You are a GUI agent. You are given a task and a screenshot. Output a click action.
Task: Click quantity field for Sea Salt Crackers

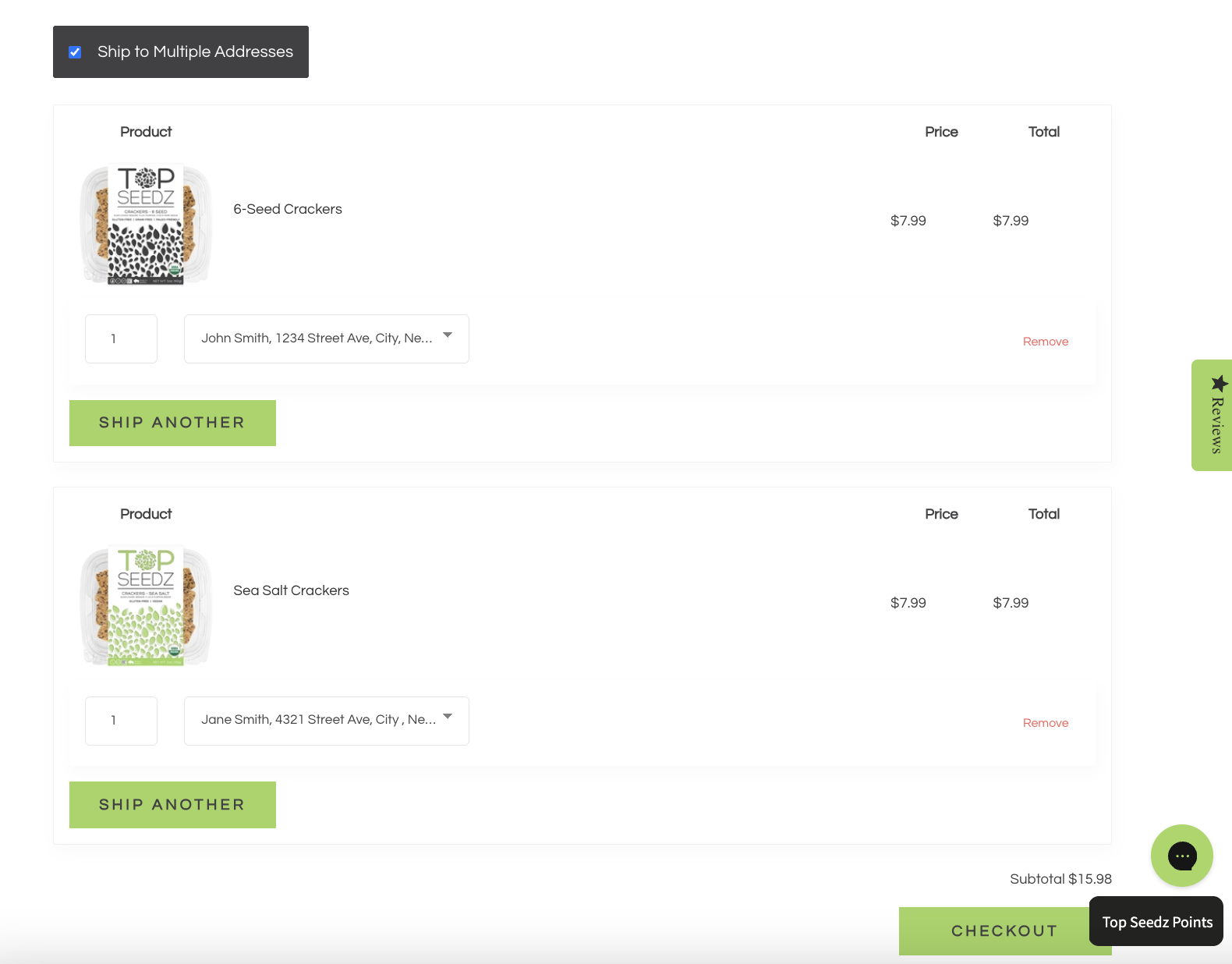pyautogui.click(x=121, y=721)
